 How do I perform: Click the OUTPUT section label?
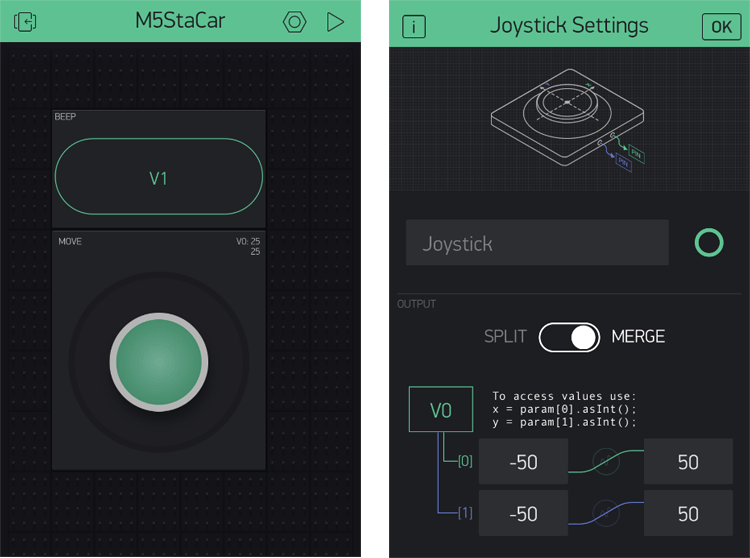point(416,304)
